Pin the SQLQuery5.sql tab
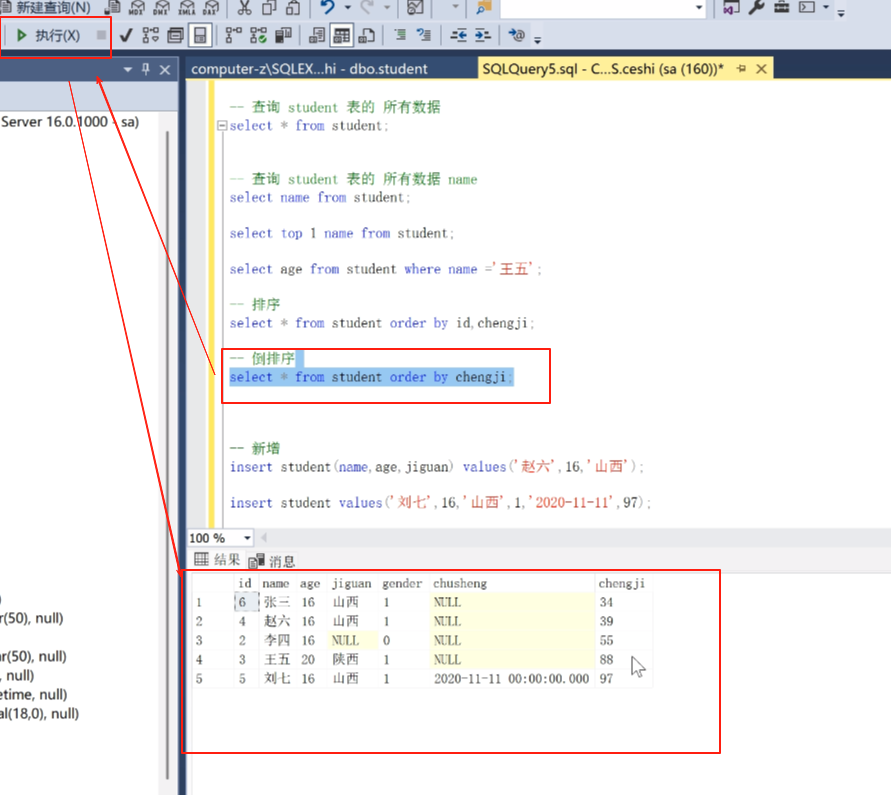This screenshot has height=795, width=891. click(742, 69)
